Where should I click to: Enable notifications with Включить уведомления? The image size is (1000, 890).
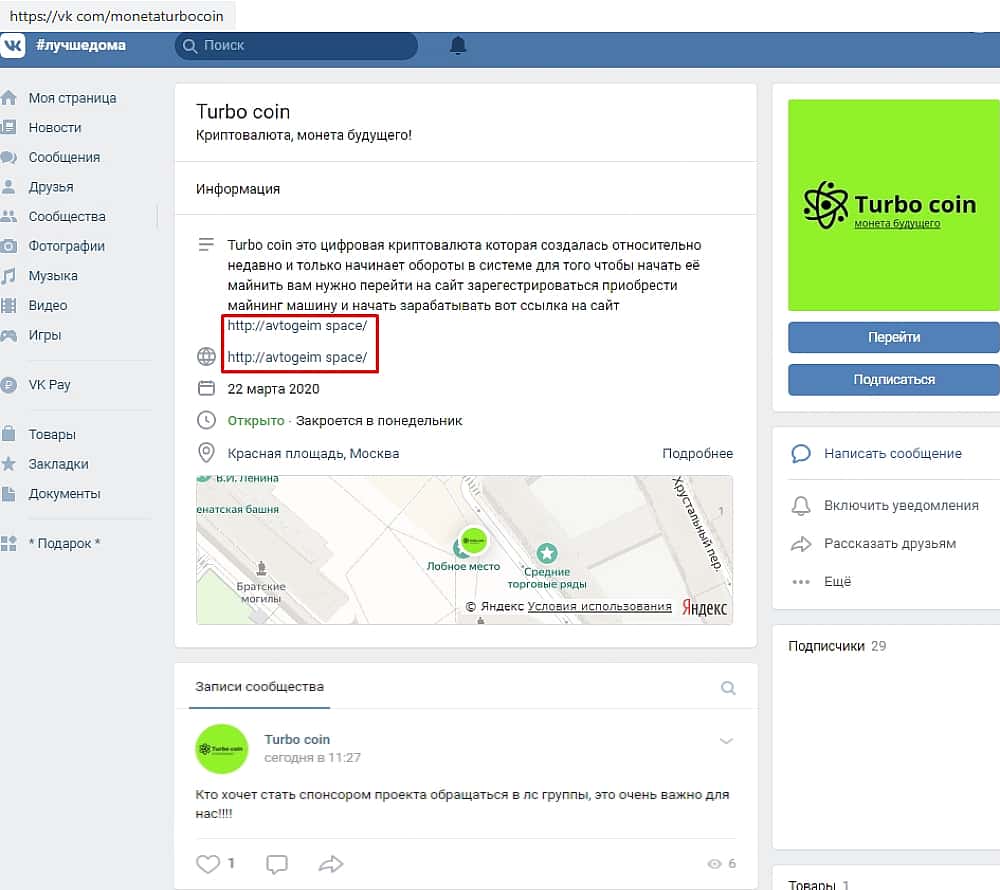900,505
